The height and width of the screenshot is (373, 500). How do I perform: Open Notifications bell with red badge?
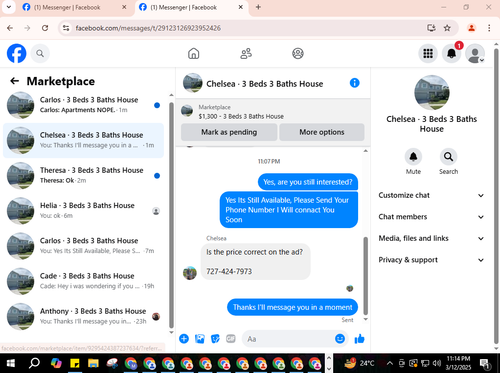(452, 53)
